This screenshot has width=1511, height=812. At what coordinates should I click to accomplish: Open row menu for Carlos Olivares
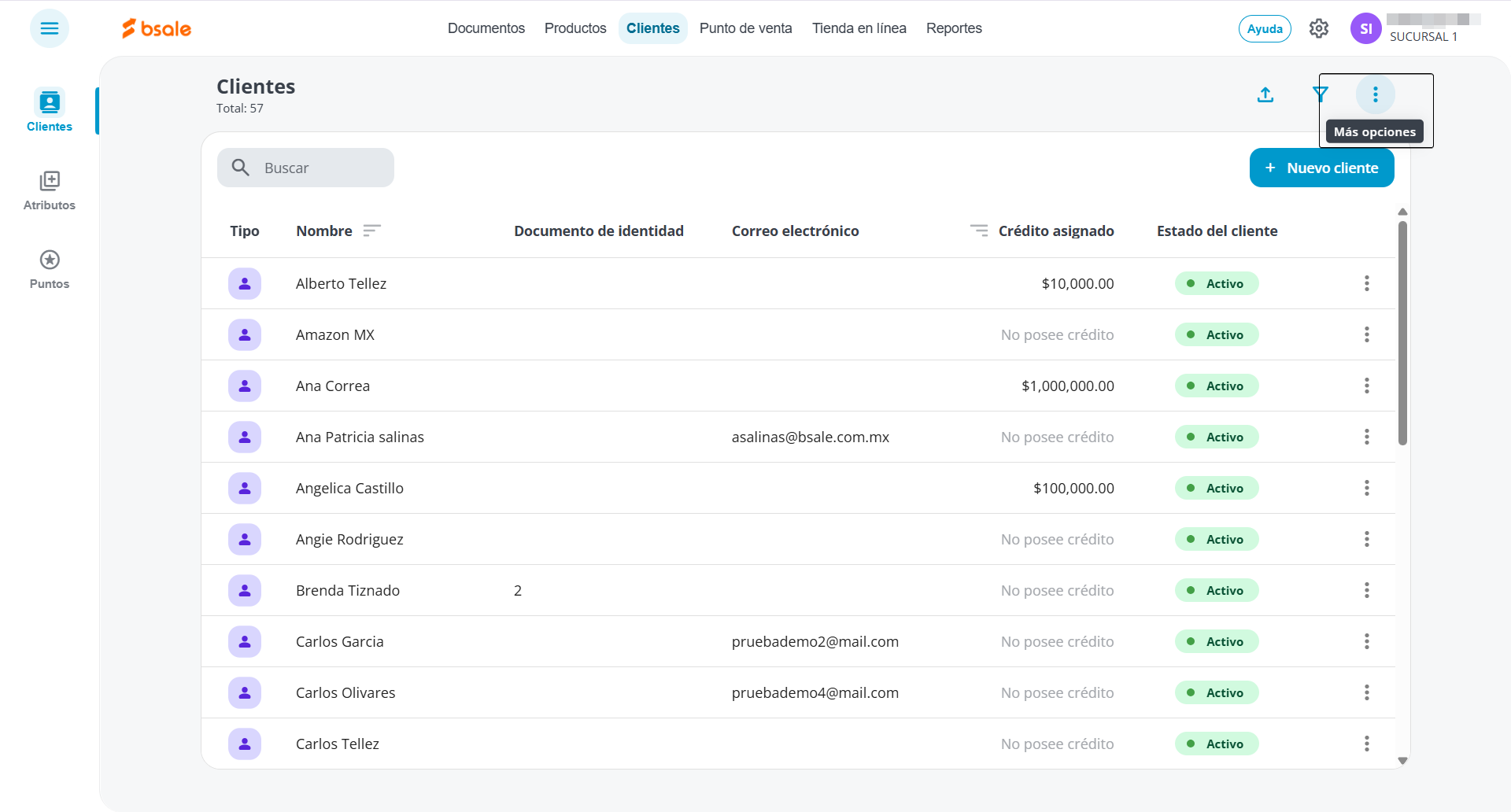tap(1367, 692)
